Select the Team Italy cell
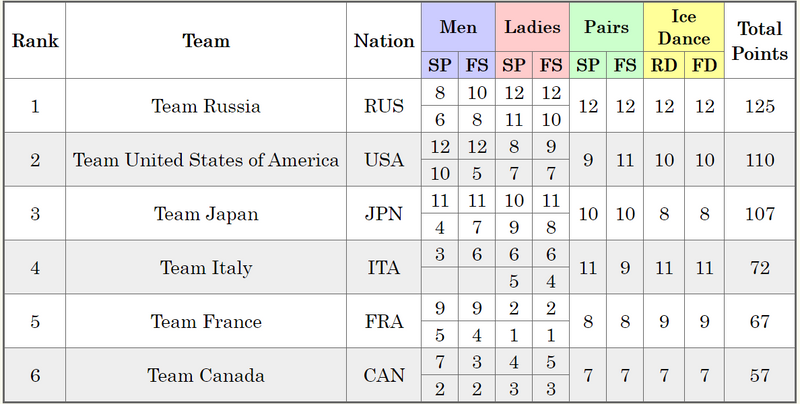The height and width of the screenshot is (404, 800). coord(206,267)
